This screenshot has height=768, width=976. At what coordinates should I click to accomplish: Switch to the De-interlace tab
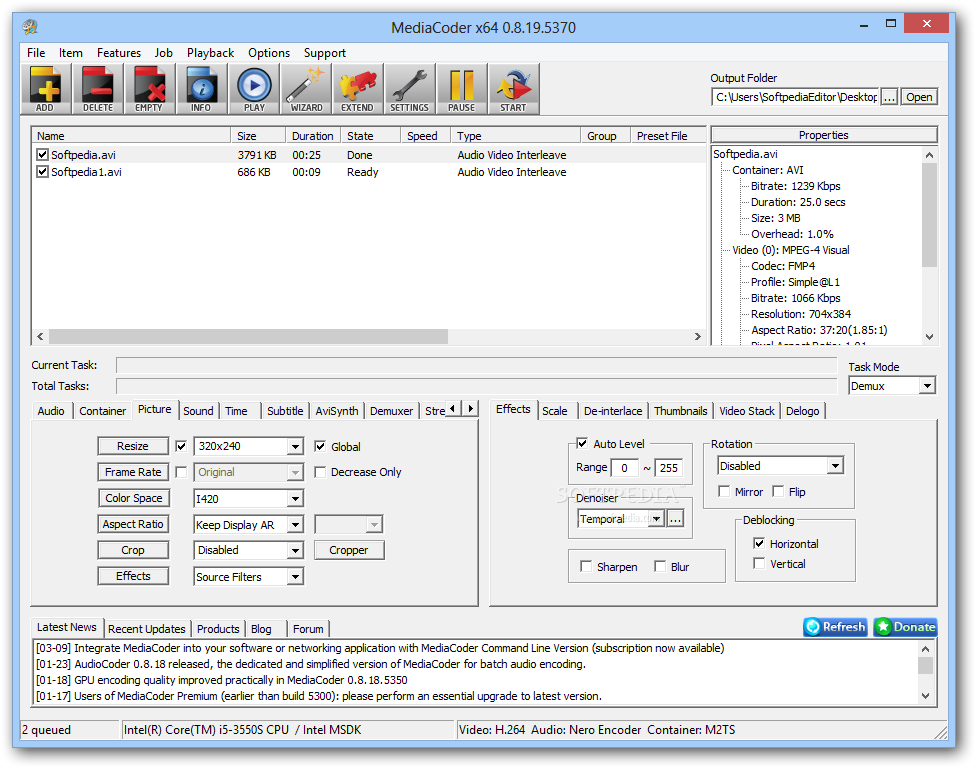click(612, 411)
